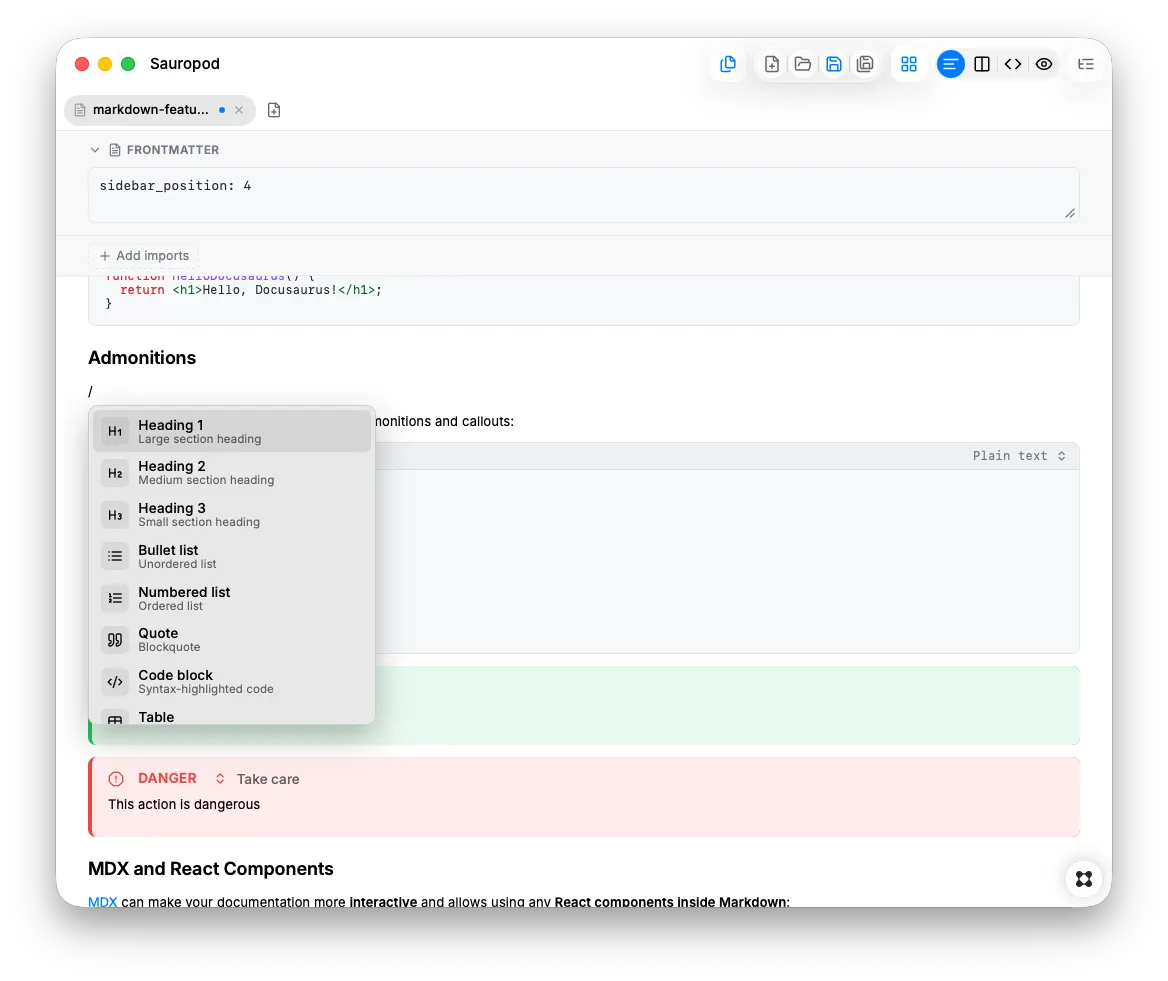This screenshot has height=981, width=1168.
Task: Save the current document
Action: point(834,64)
